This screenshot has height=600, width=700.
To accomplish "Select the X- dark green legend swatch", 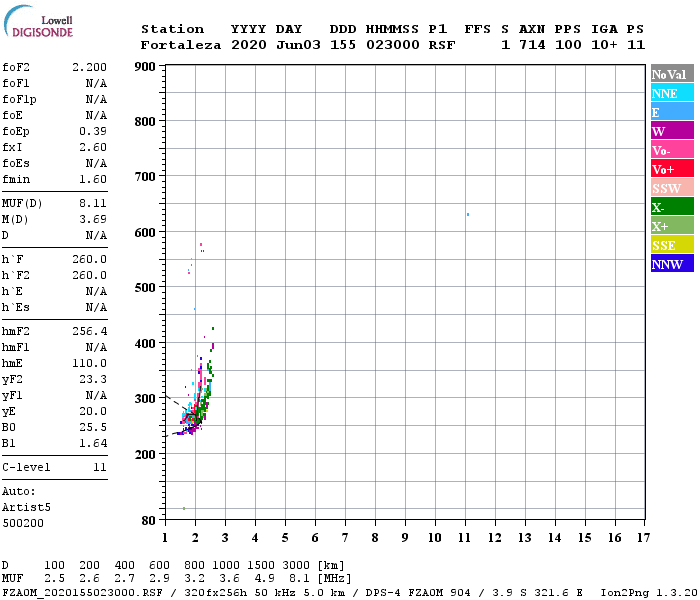I will (x=672, y=206).
